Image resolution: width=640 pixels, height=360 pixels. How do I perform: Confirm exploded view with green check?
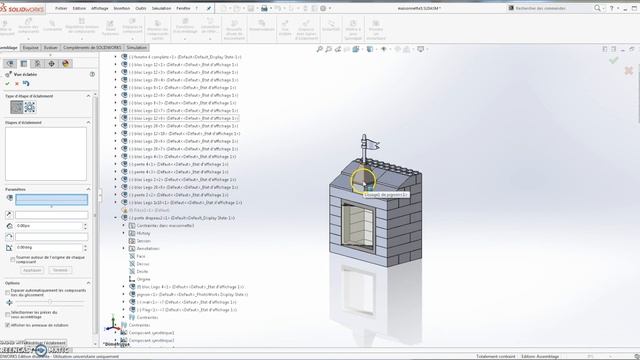pos(7,84)
